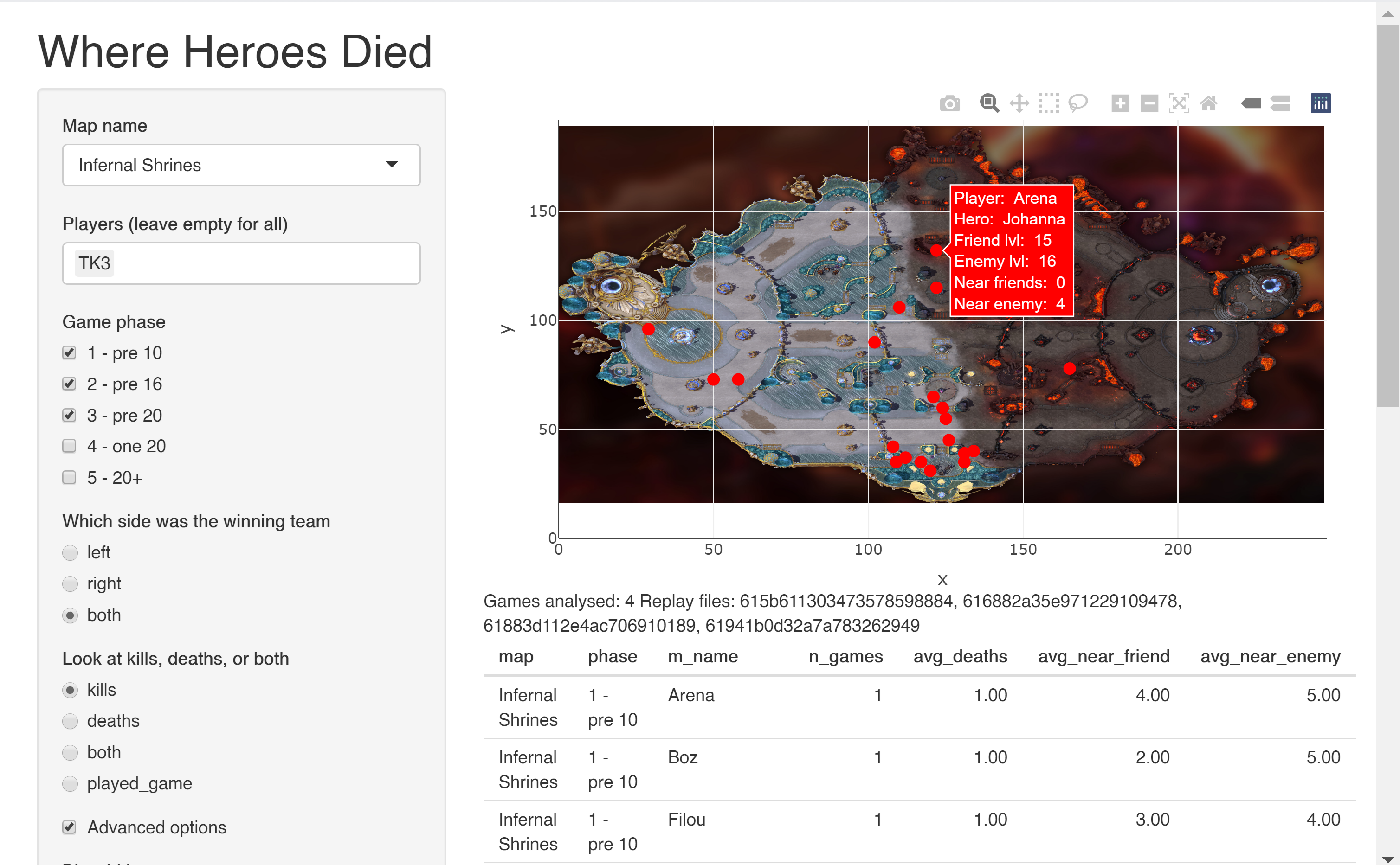
Task: Select the 'deaths' radio option
Action: tap(70, 721)
